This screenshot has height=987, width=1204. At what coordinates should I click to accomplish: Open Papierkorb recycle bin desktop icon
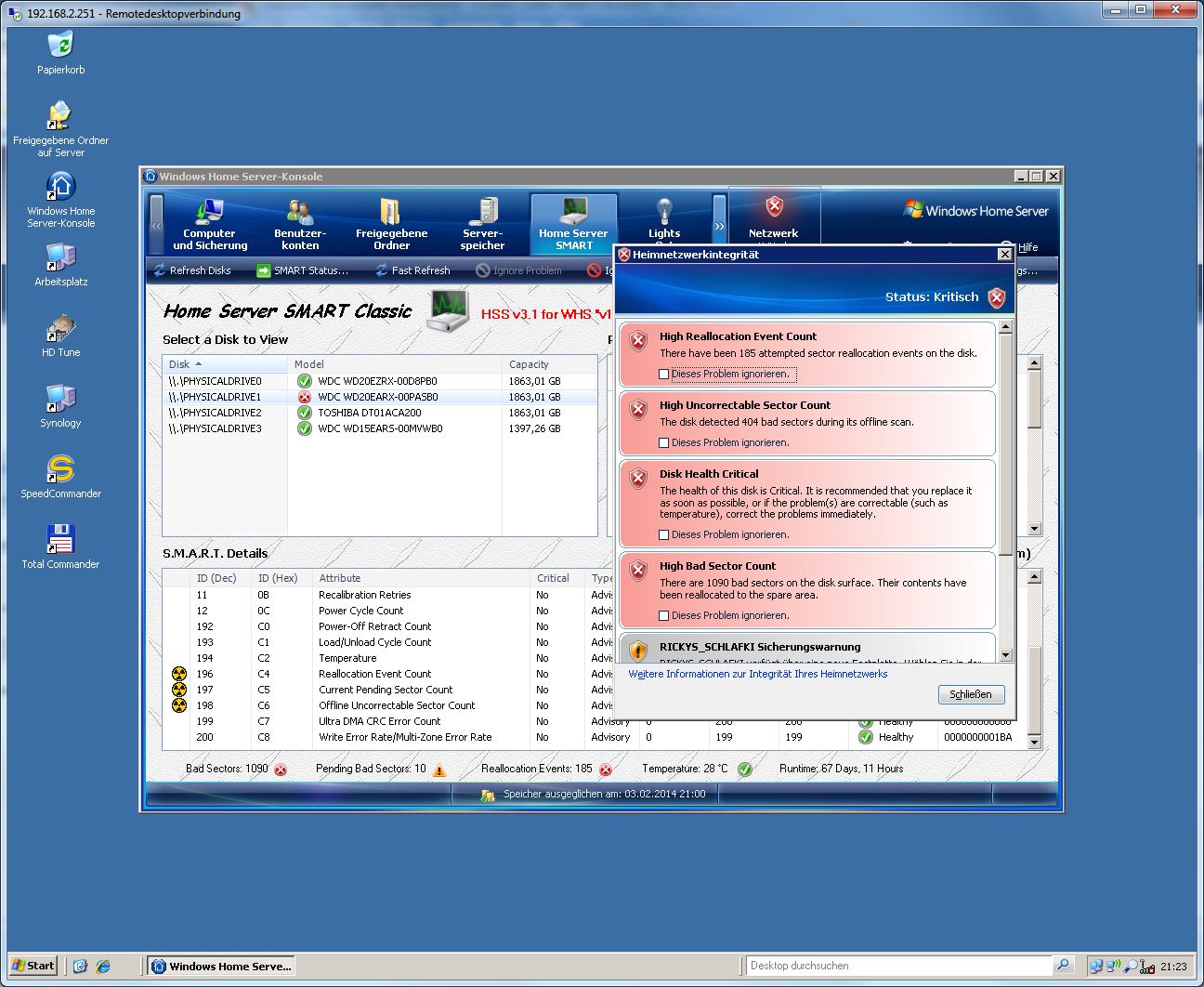pos(60,52)
